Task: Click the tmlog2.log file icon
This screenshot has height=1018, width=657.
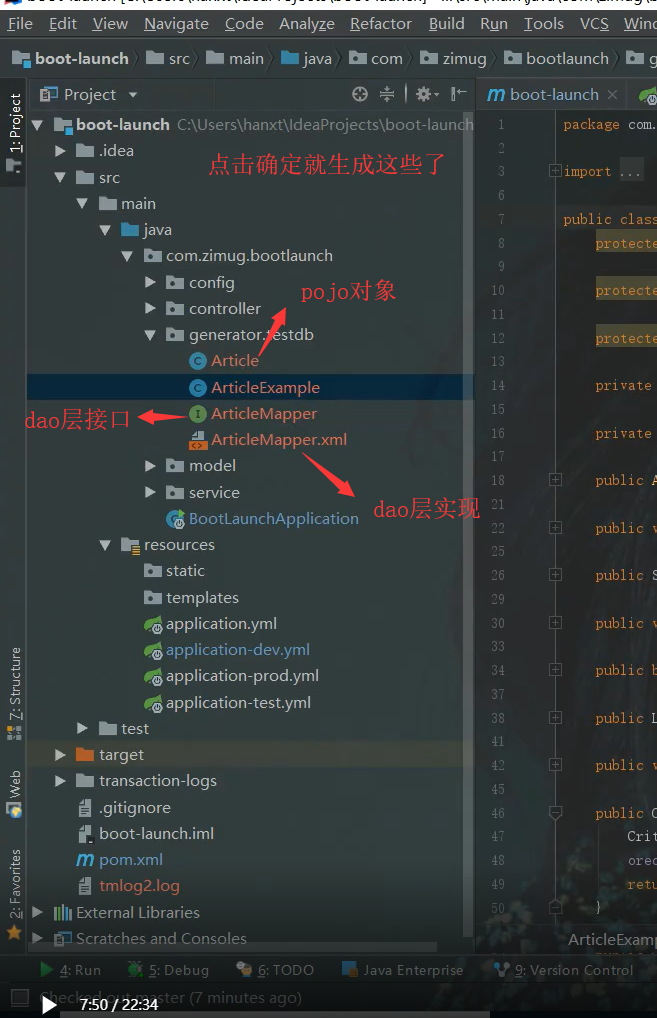Action: coord(85,886)
